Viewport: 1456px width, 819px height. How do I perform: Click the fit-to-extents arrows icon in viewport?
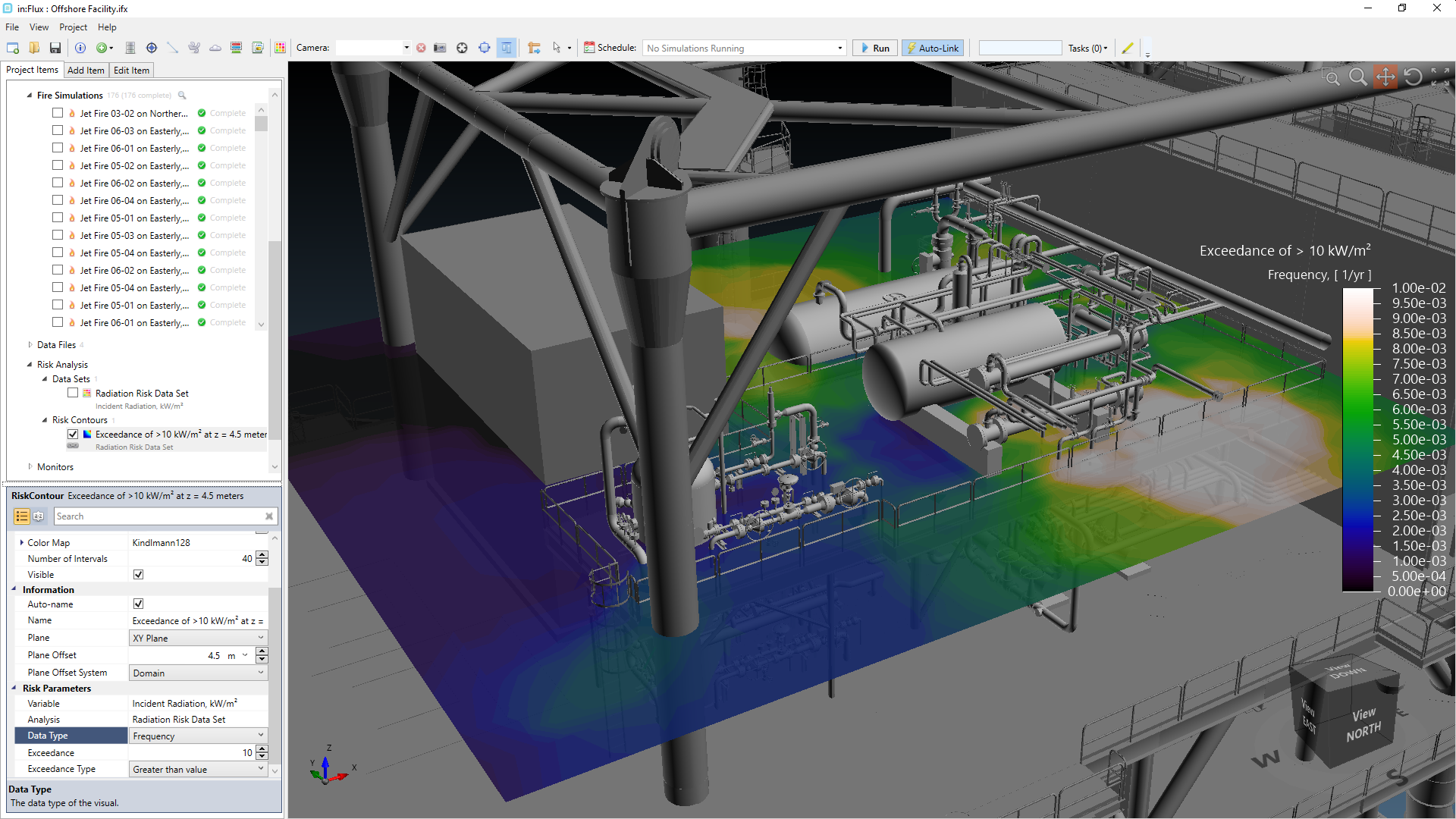(1439, 77)
